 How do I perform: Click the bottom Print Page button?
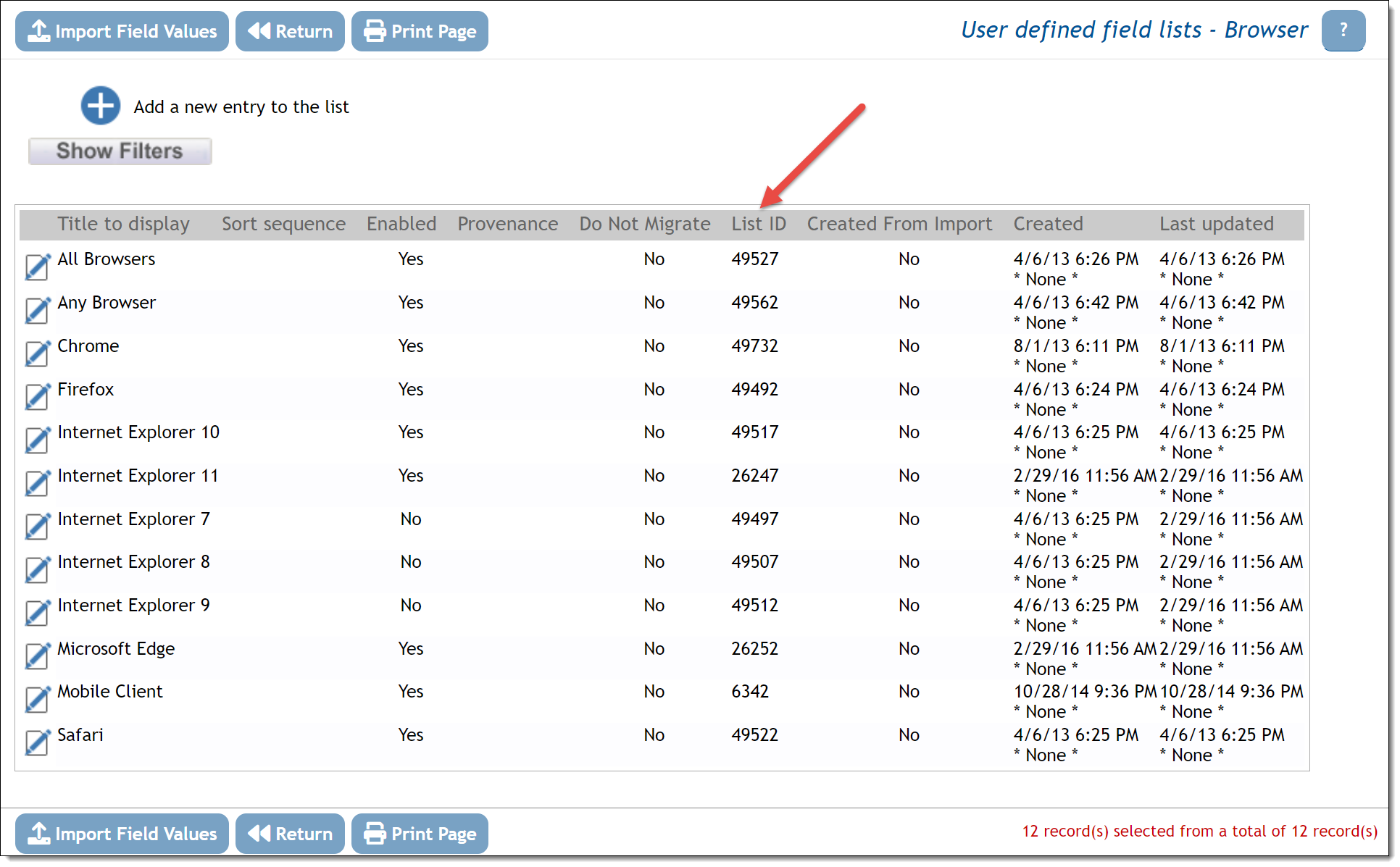pyautogui.click(x=420, y=834)
